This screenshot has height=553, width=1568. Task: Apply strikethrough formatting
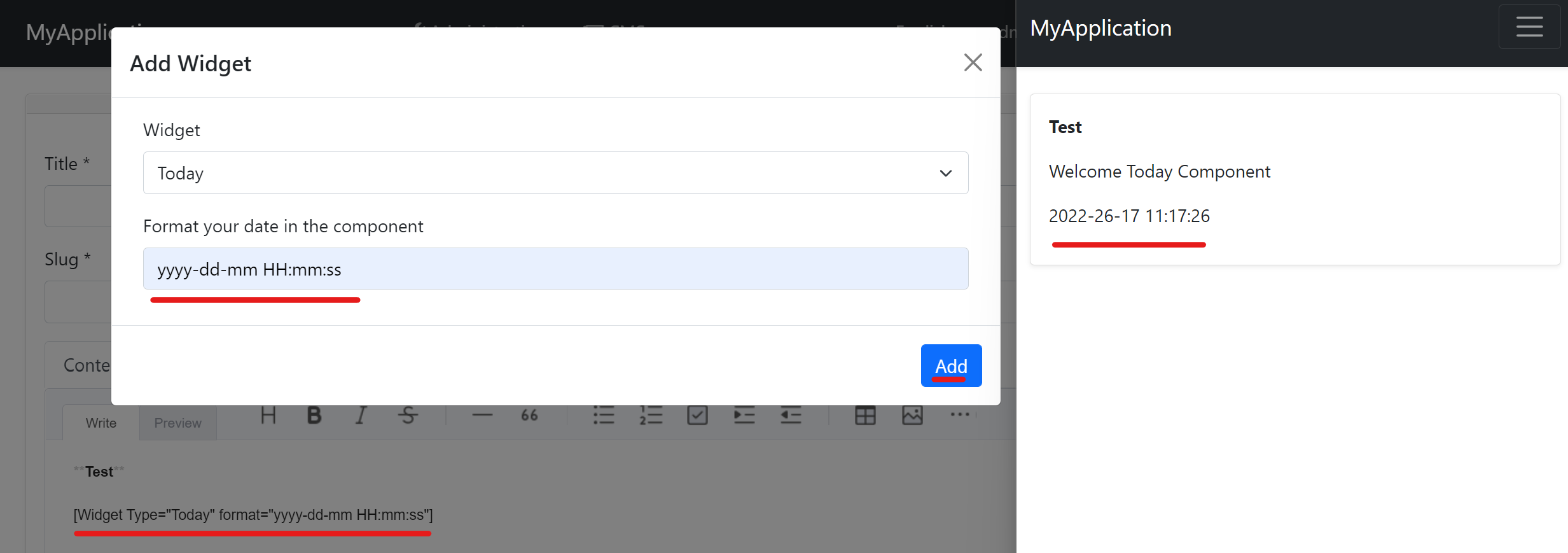[x=408, y=415]
